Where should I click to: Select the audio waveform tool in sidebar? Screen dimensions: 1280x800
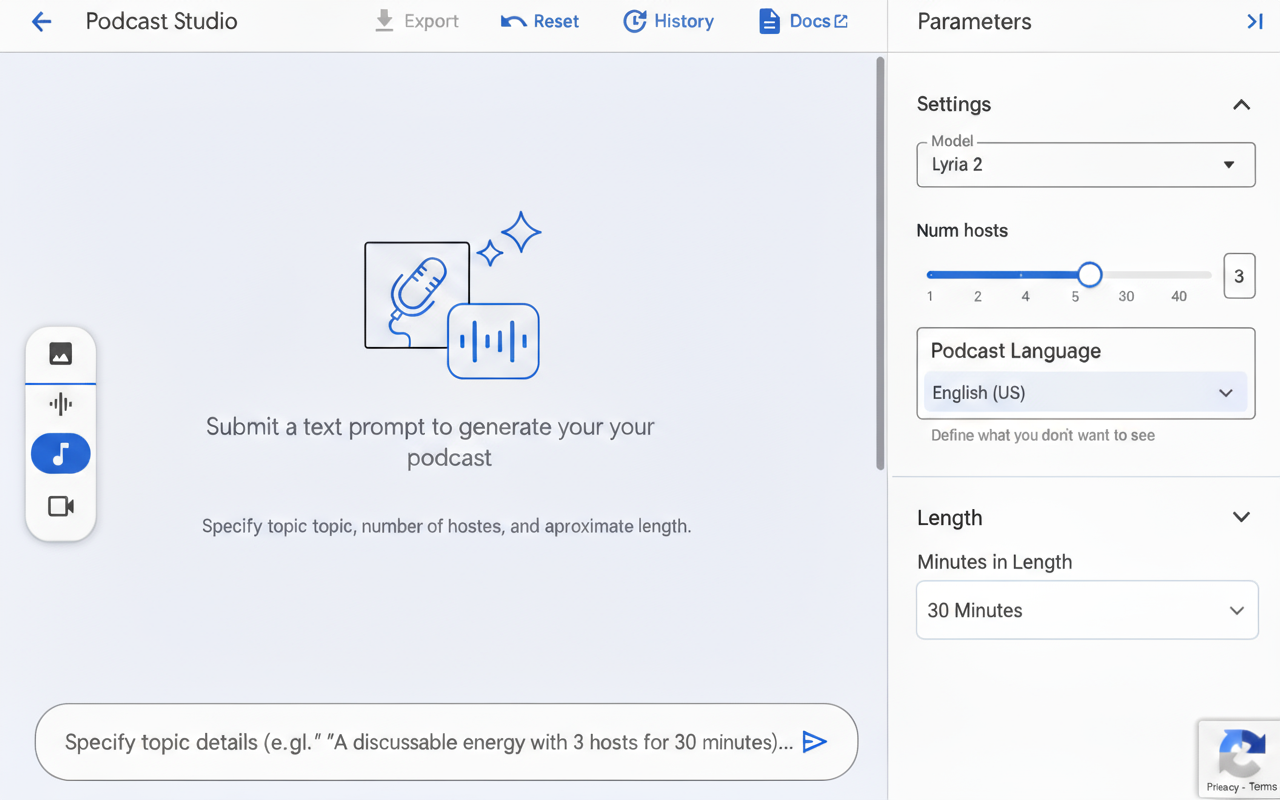click(x=60, y=403)
